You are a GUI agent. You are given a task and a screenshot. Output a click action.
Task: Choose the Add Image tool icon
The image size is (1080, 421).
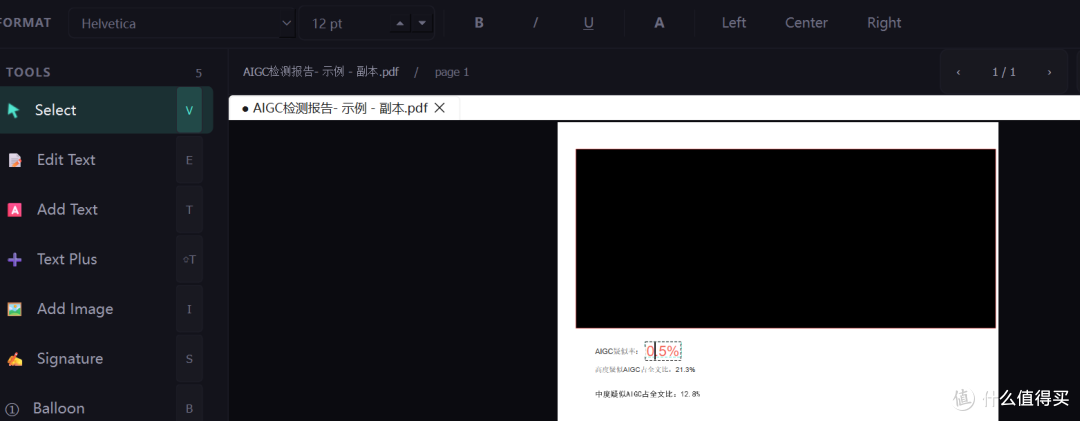point(14,309)
